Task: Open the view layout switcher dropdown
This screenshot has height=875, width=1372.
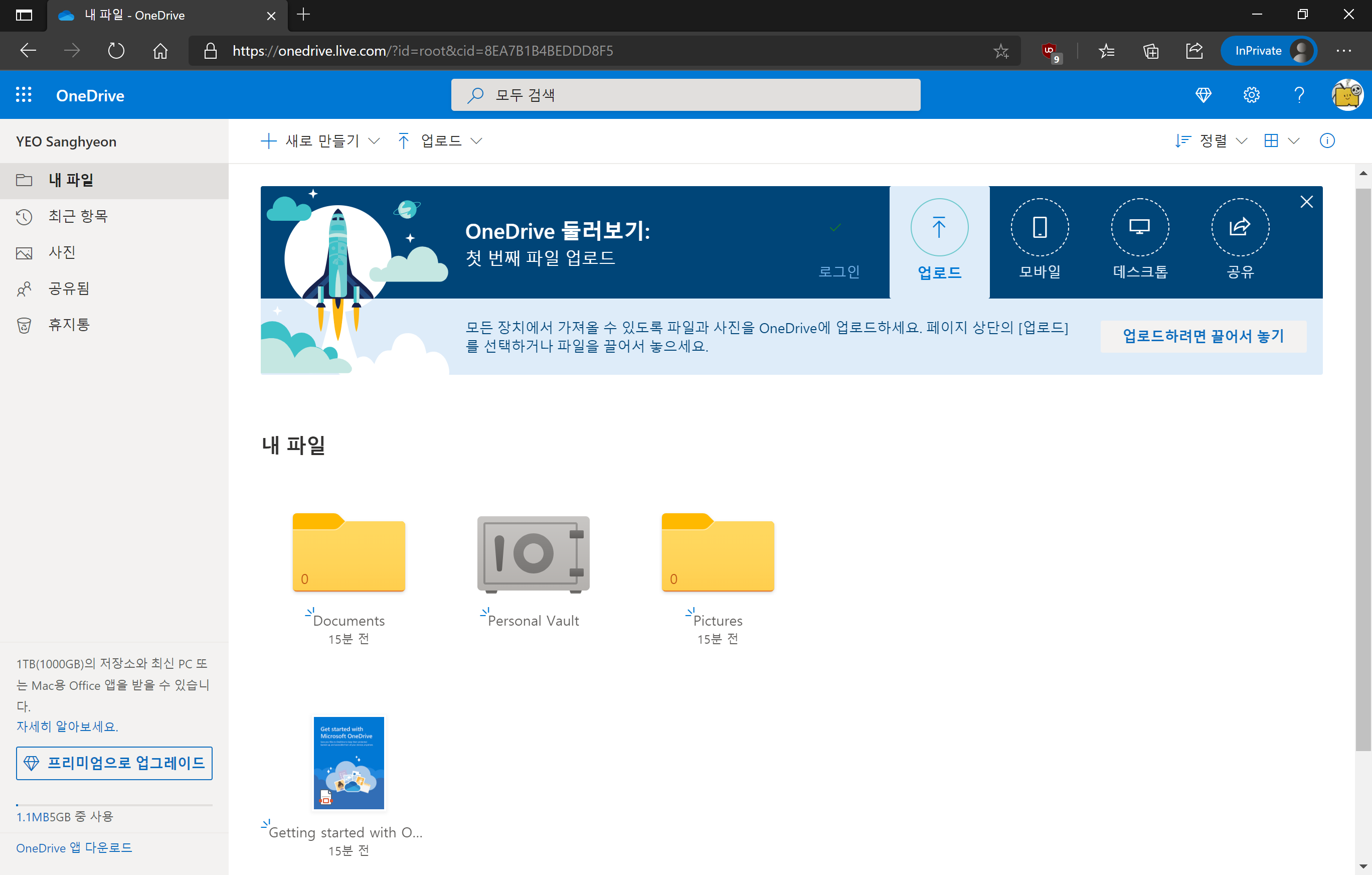Action: [1281, 141]
